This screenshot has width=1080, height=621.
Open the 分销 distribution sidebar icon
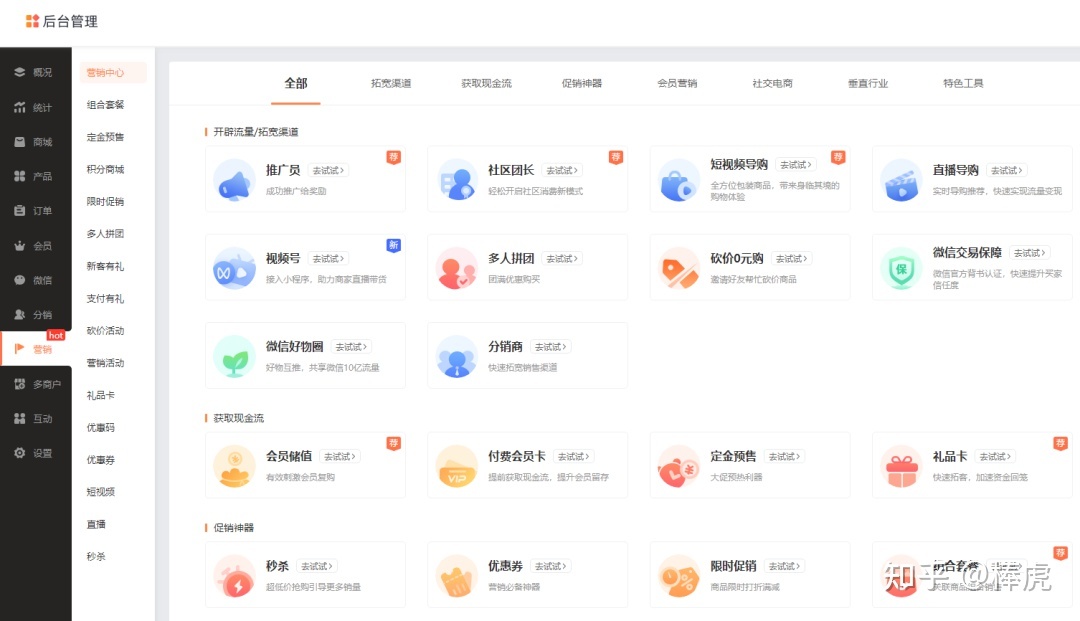click(19, 315)
